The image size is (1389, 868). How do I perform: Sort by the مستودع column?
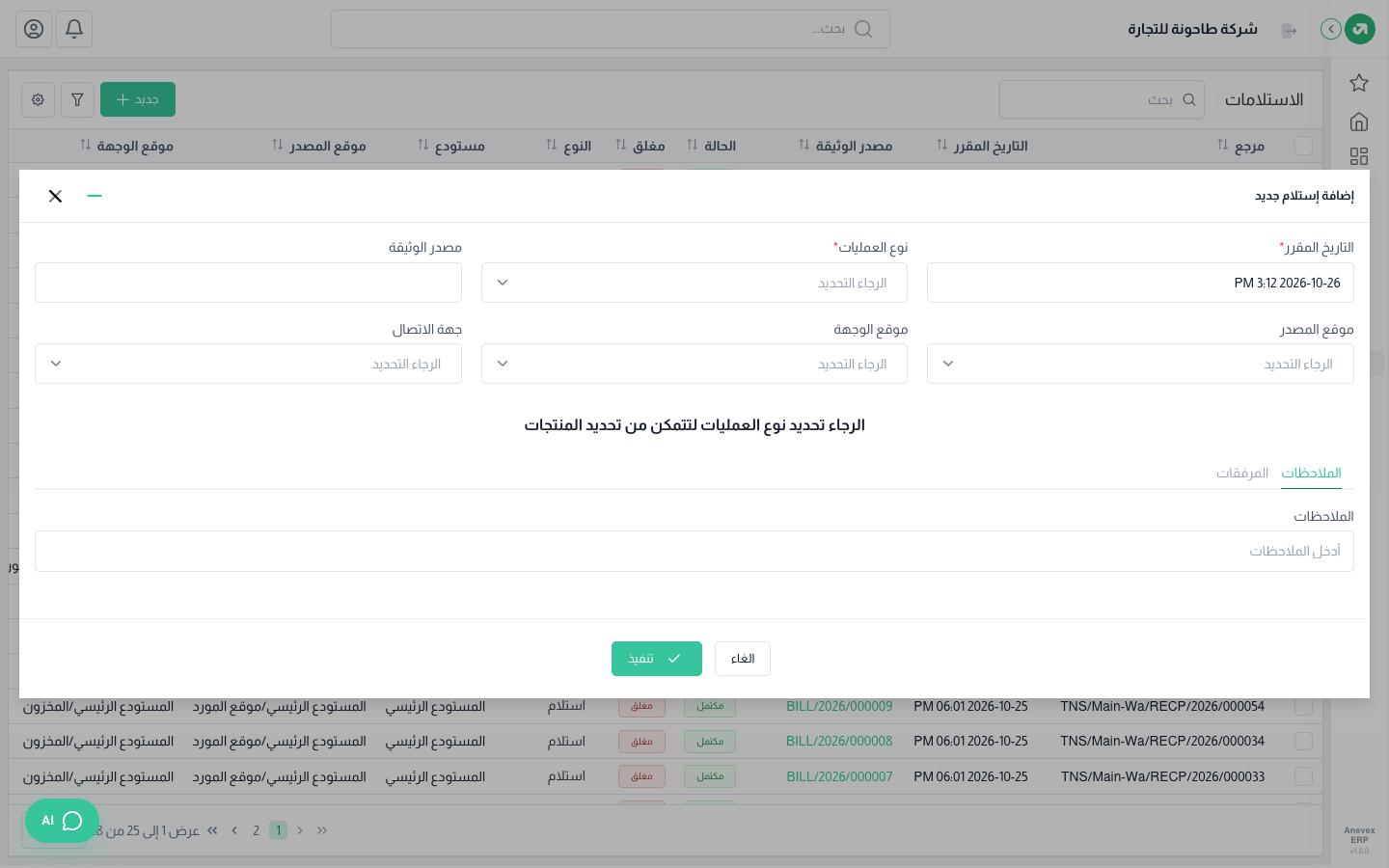click(x=451, y=146)
